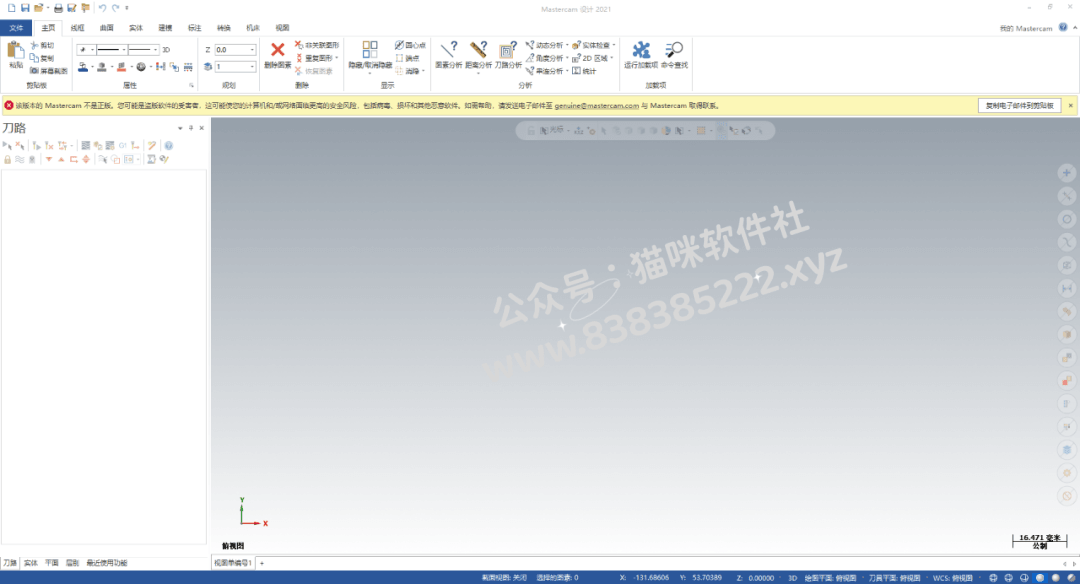Screen dimensions: 1080x584
Task: Click 剪切 cut in the clipboard group
Action: pyautogui.click(x=41, y=45)
